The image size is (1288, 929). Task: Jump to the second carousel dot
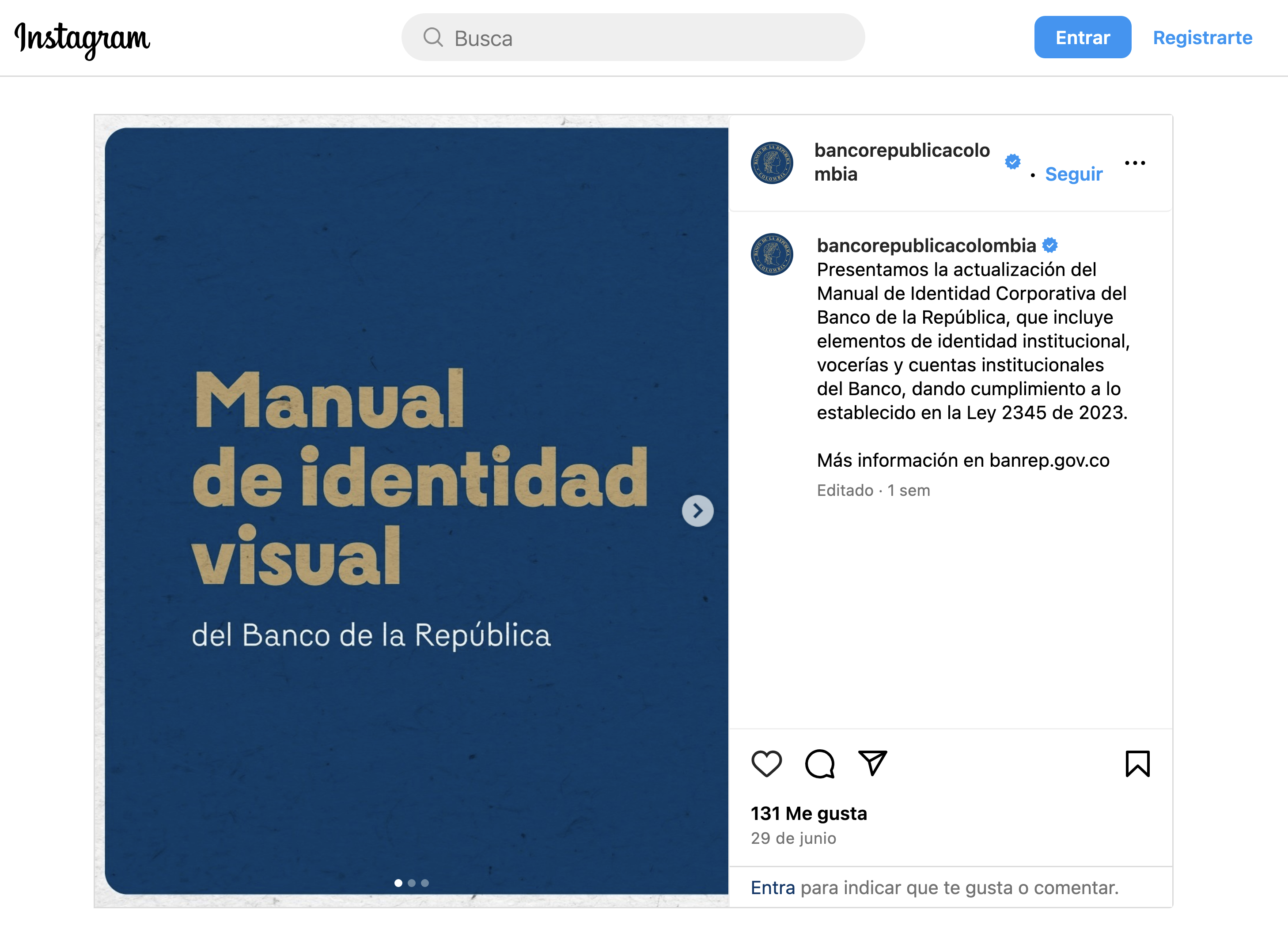(412, 883)
